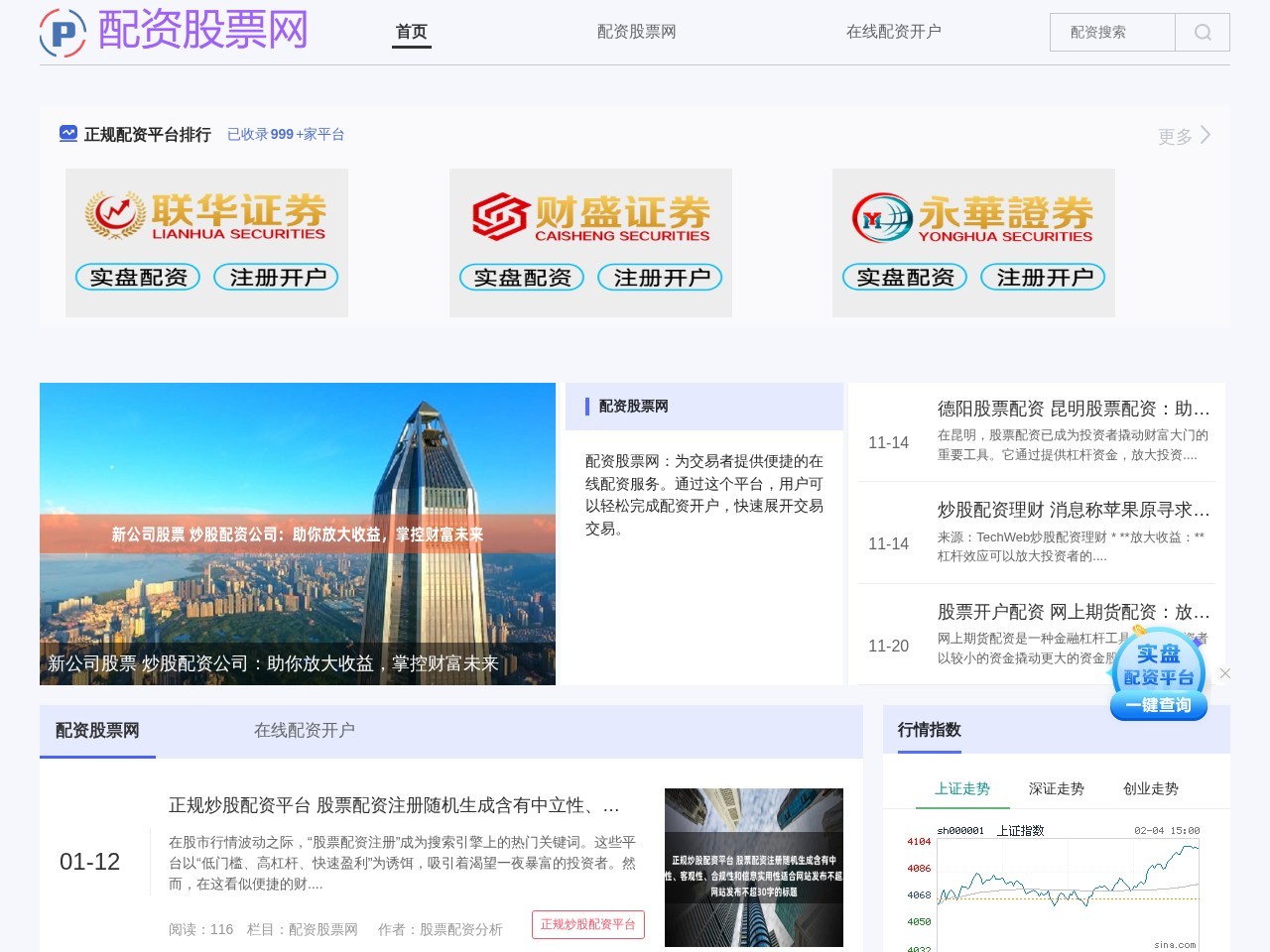Click the 配资股票网 site logo
This screenshot has height=952, width=1270.
(174, 31)
